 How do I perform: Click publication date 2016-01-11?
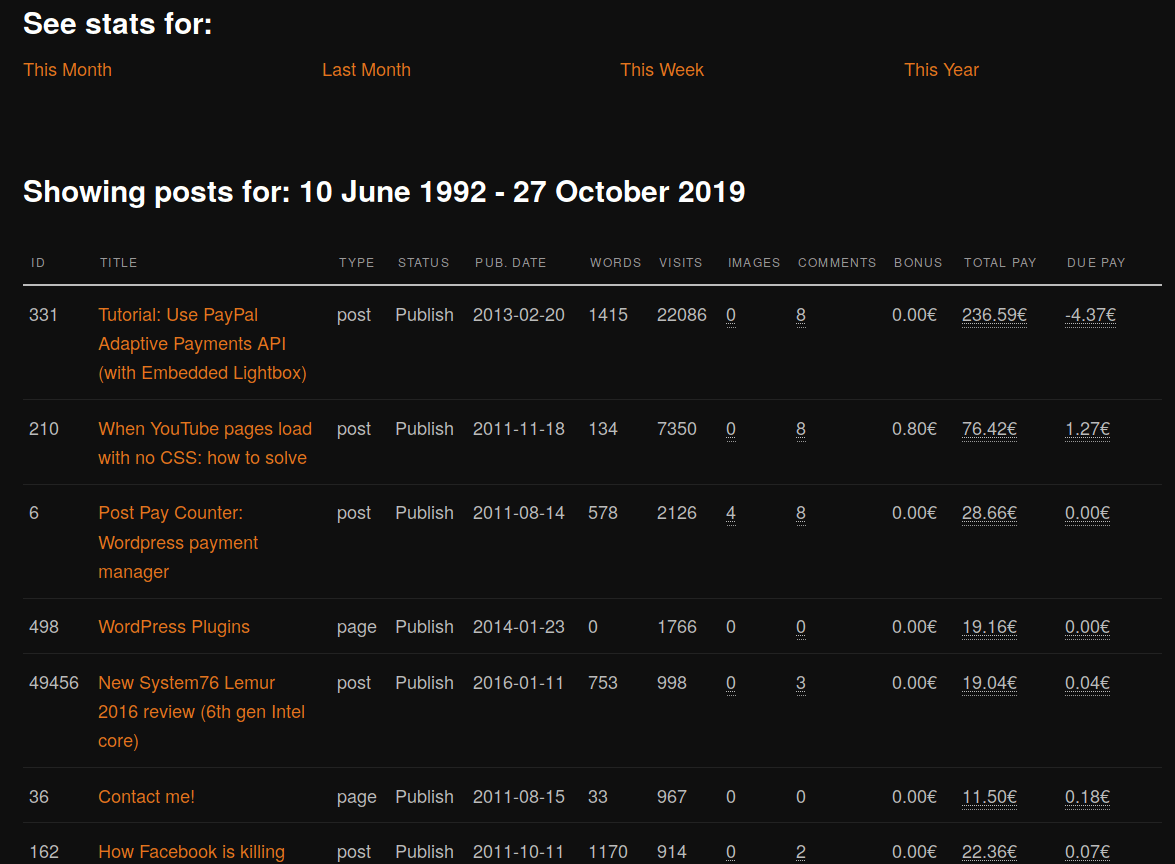518,683
